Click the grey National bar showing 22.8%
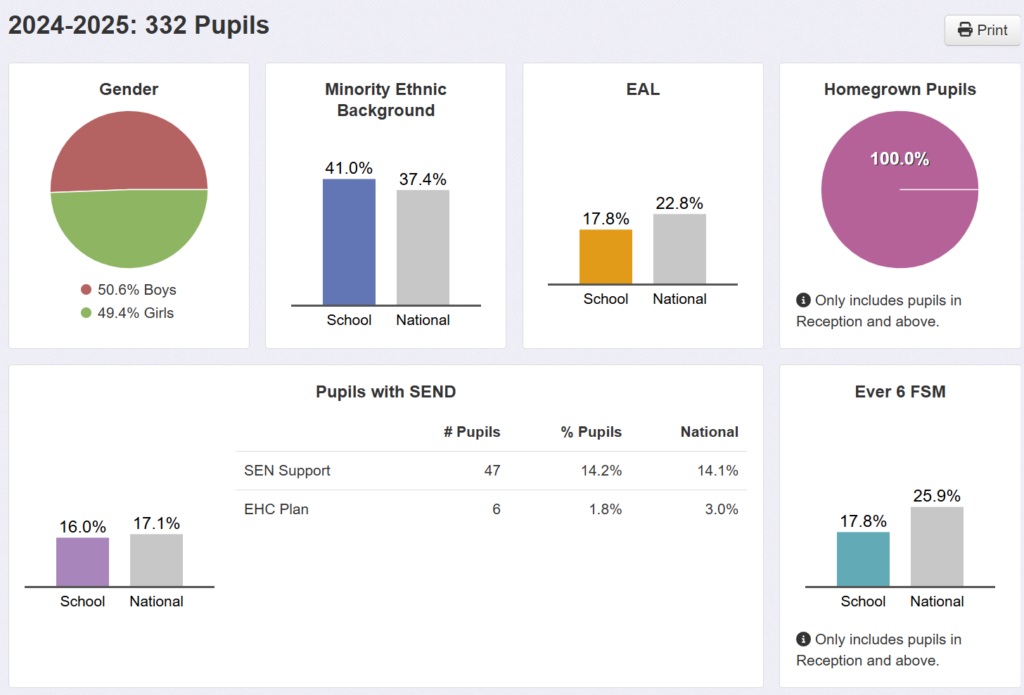1024x695 pixels. click(x=679, y=249)
